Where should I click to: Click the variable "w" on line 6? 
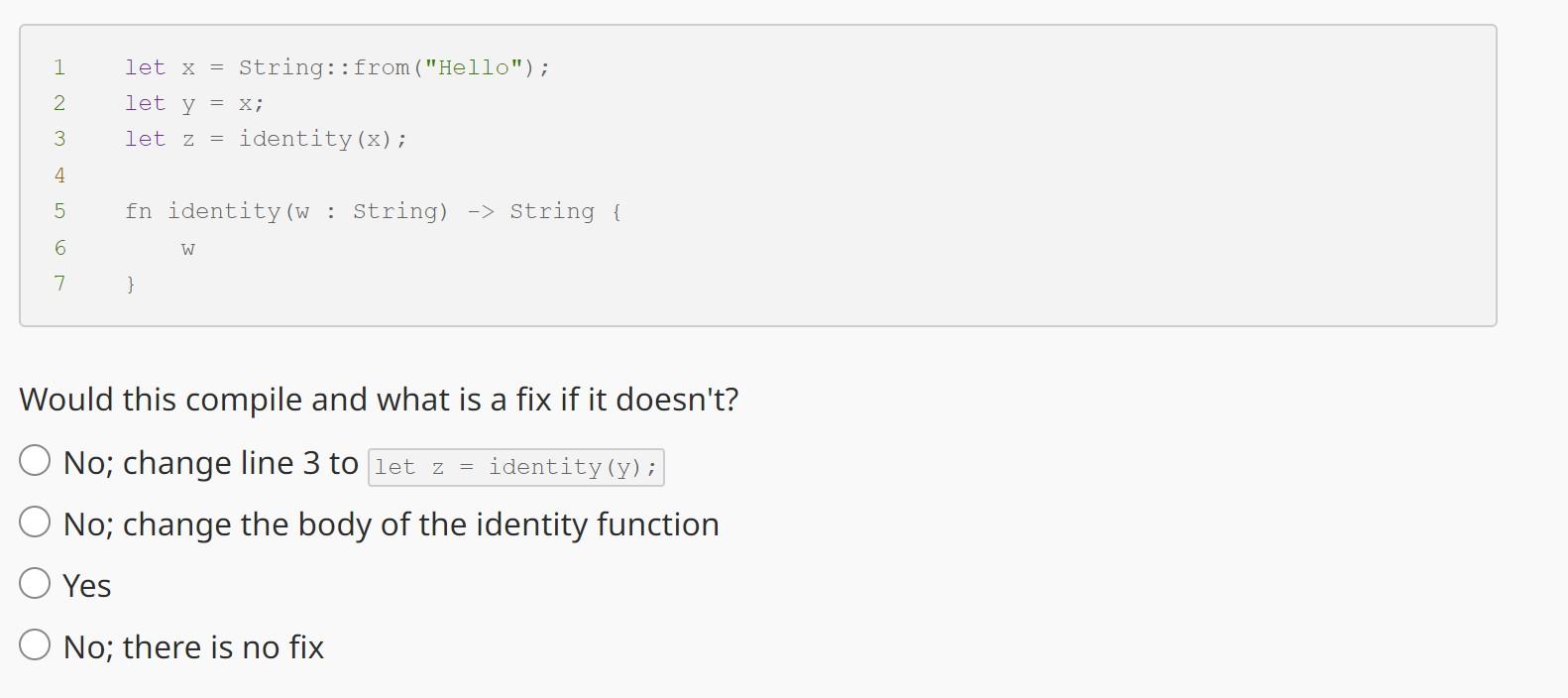click(x=186, y=248)
